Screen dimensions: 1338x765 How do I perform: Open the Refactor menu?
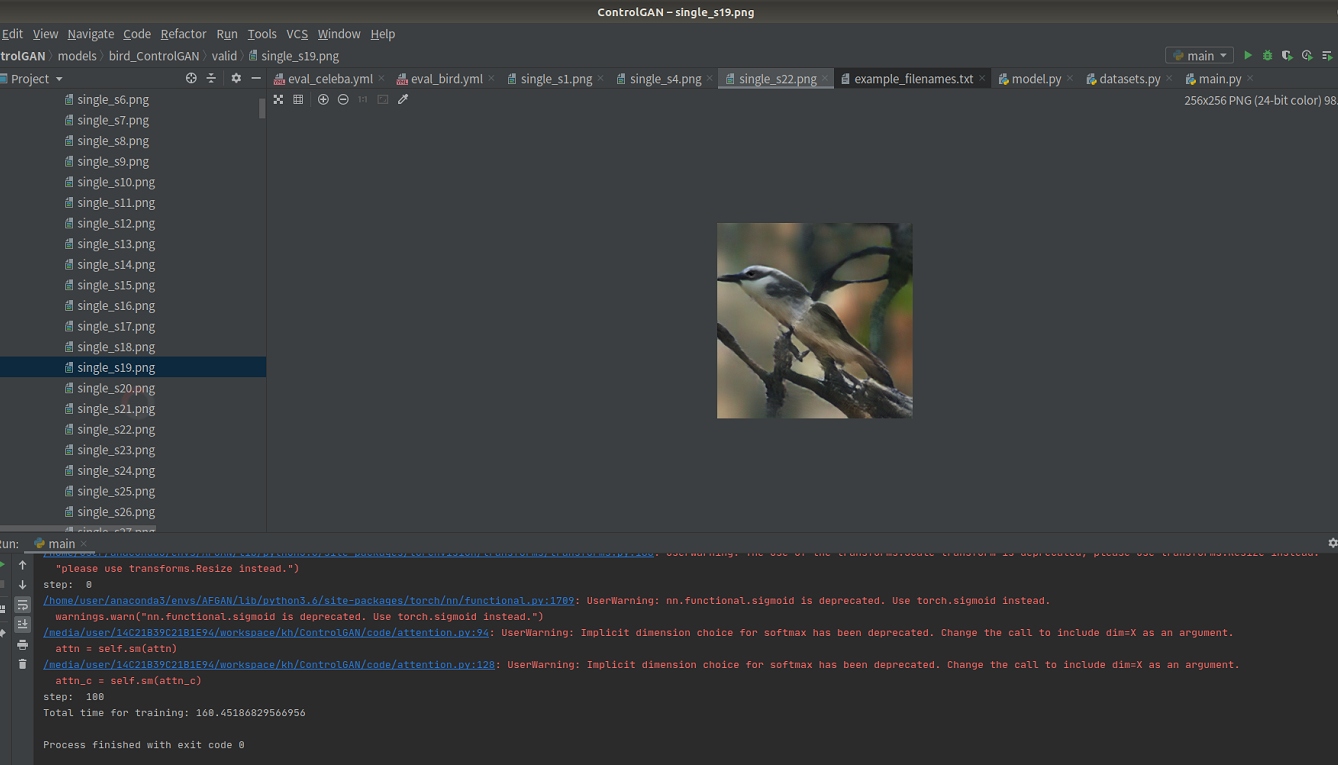(183, 33)
